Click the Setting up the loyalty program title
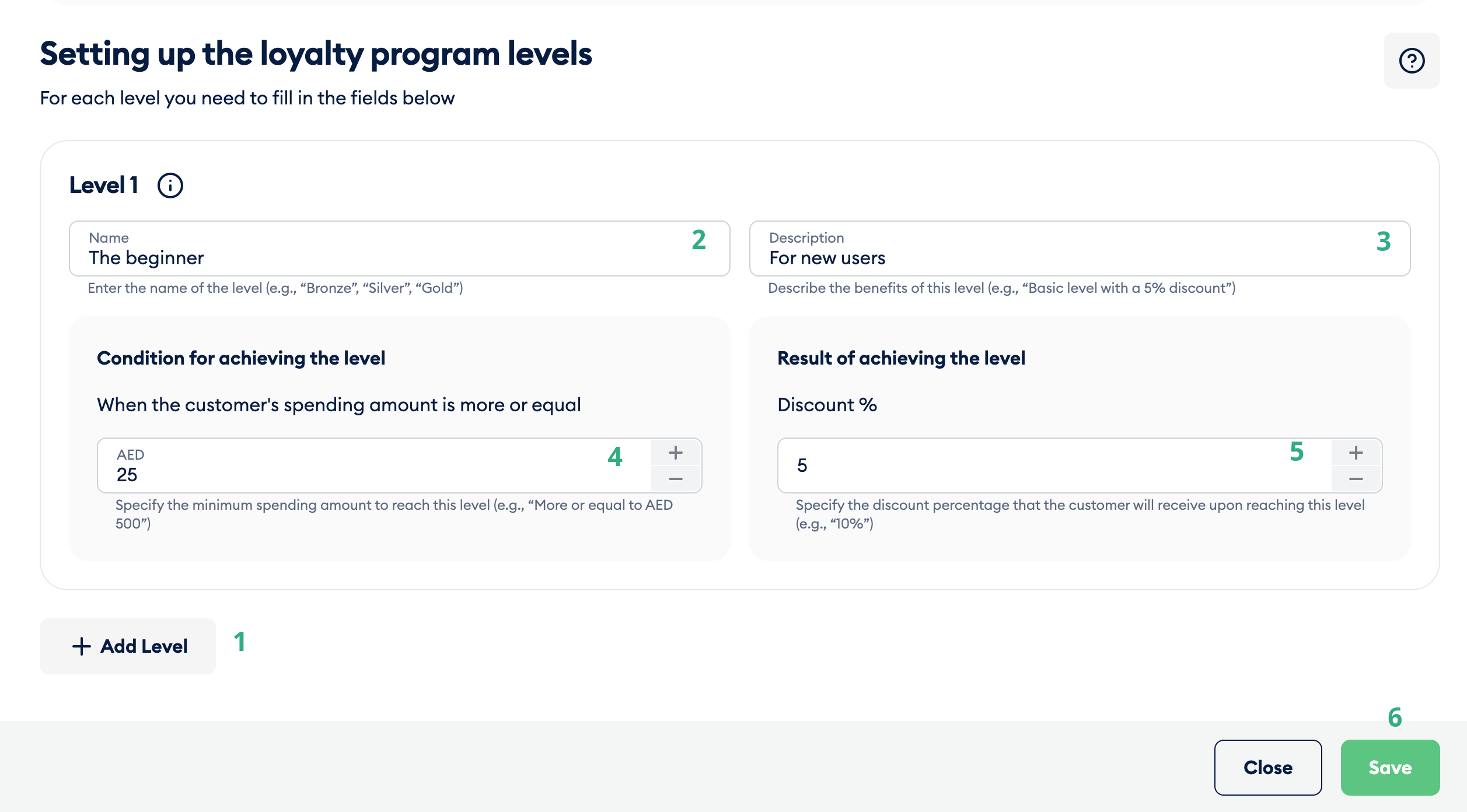Image resolution: width=1467 pixels, height=812 pixels. [316, 55]
